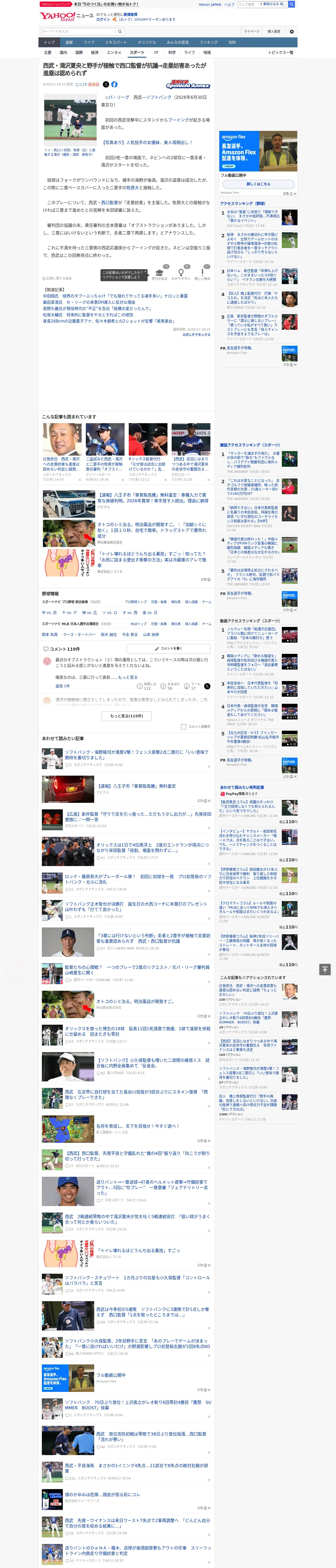Select the ライブ navigation tab
Viewport: 336px width, 1568px height.
click(89, 43)
